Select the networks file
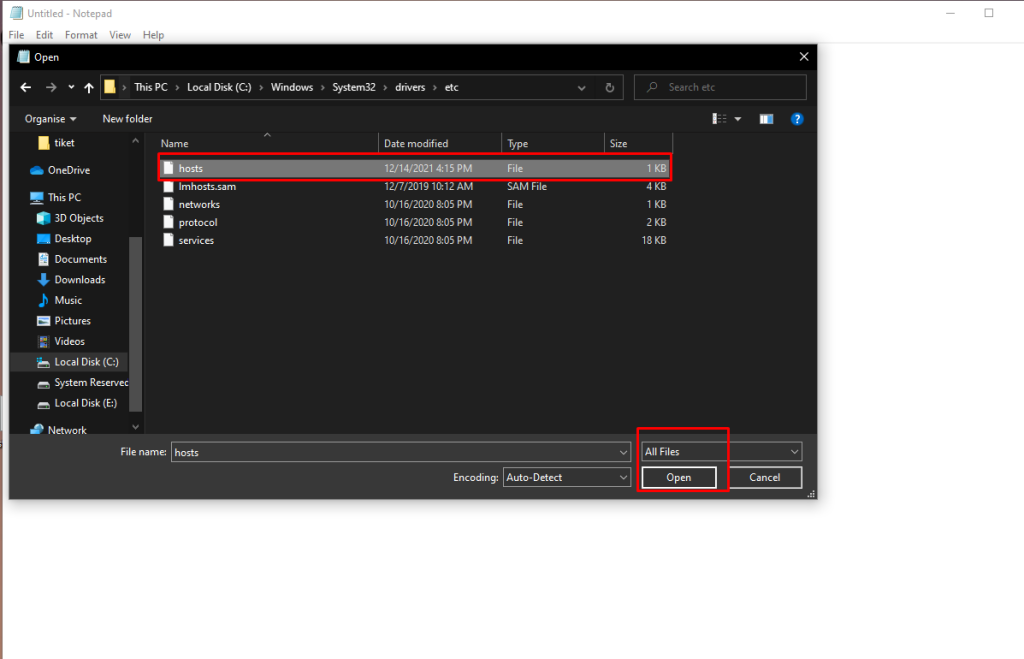Image resolution: width=1024 pixels, height=659 pixels. coord(415,204)
